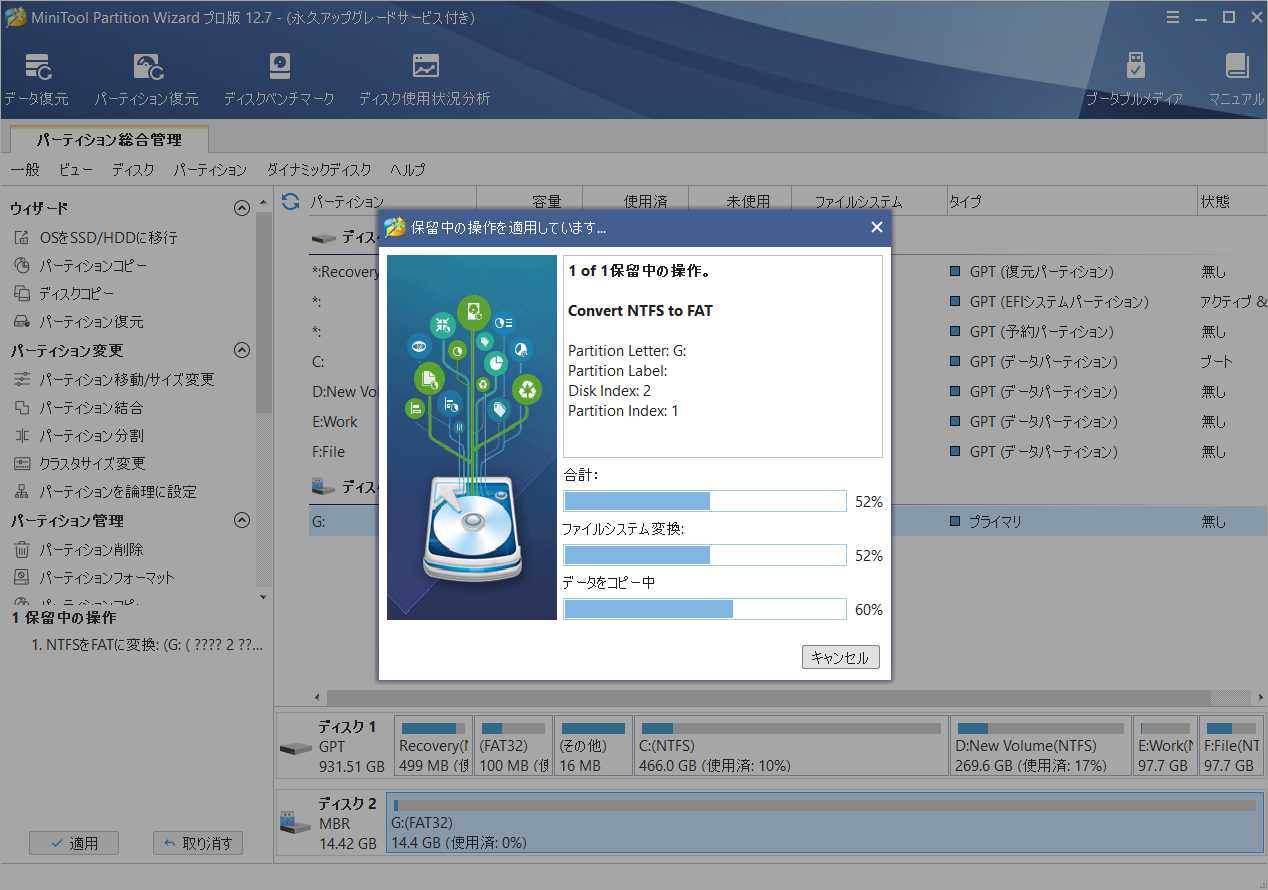Select pending operation NTFSをFATに変換 entry
Image resolution: width=1268 pixels, height=890 pixels.
pyautogui.click(x=147, y=646)
